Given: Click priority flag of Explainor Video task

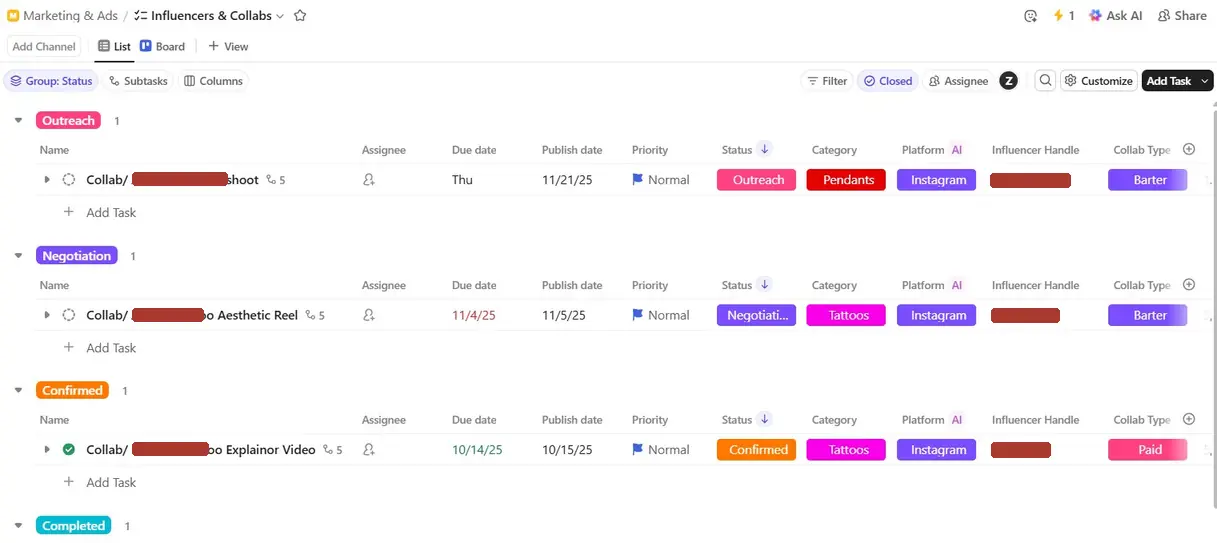Looking at the screenshot, I should tap(638, 450).
